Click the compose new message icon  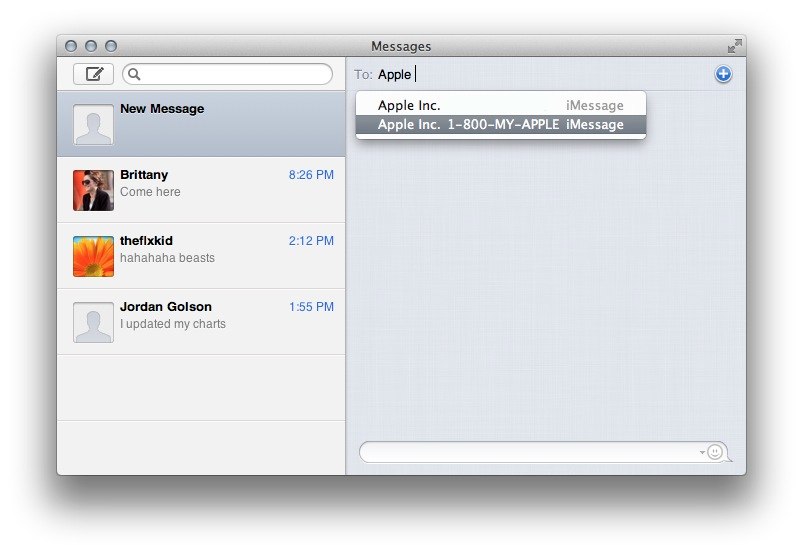93,74
